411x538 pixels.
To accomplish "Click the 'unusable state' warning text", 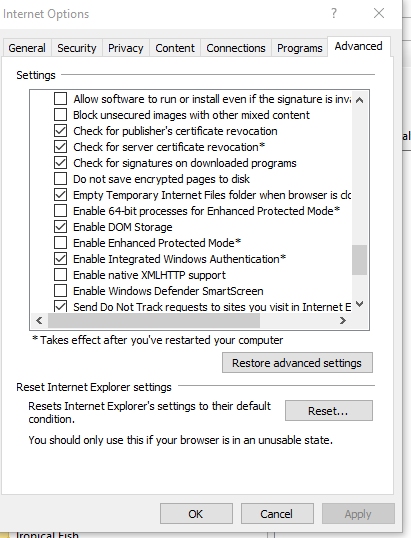I will [180, 440].
